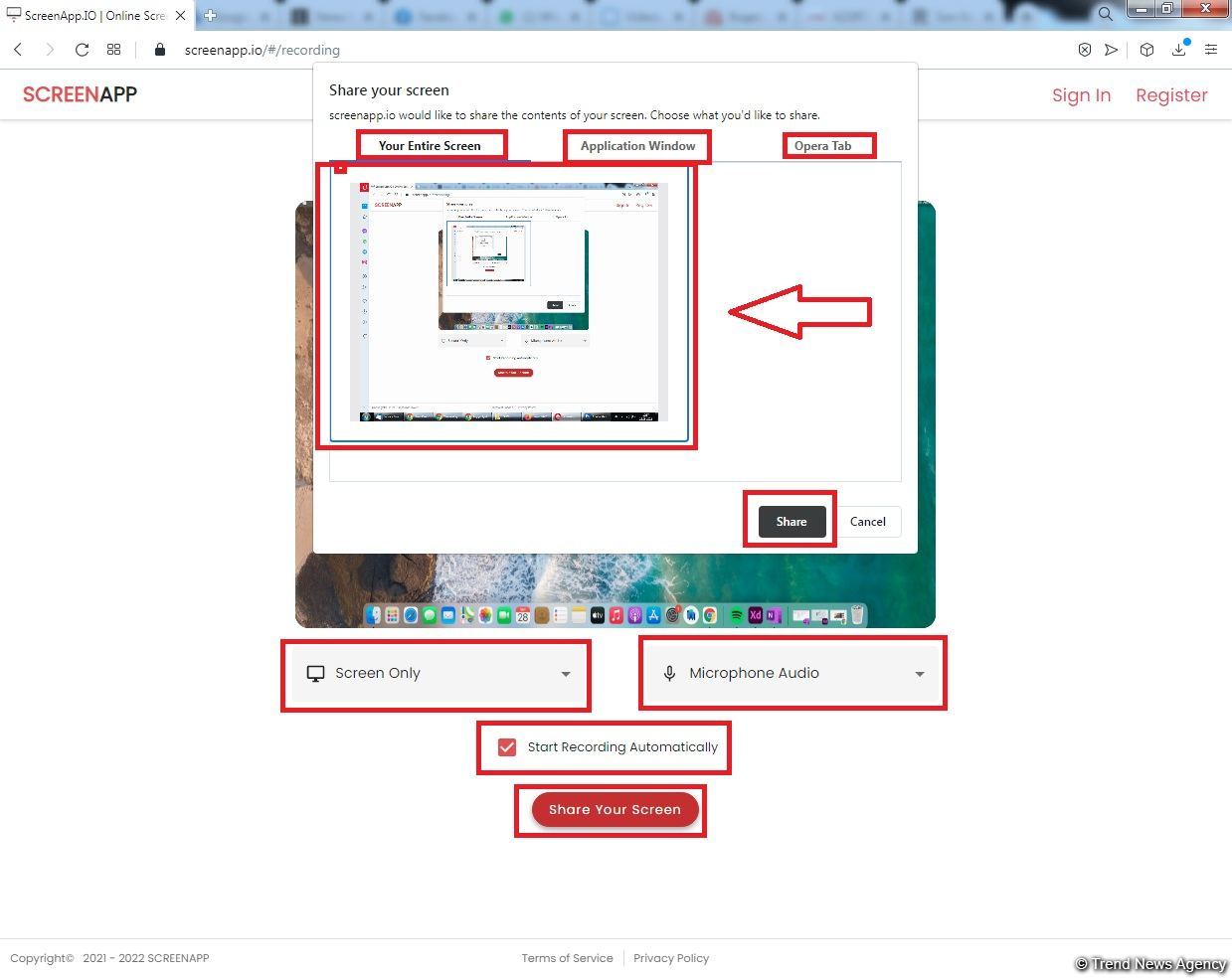Click Spotify icon in the preview dock

coord(737,615)
